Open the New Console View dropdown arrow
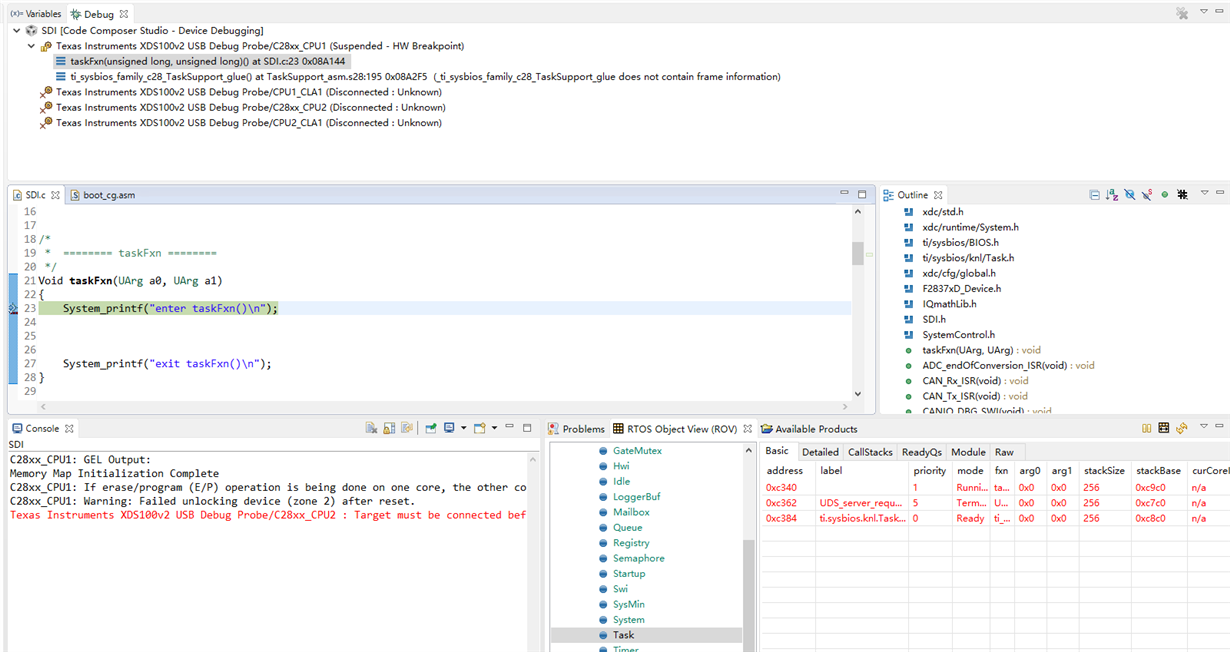 pyautogui.click(x=494, y=428)
